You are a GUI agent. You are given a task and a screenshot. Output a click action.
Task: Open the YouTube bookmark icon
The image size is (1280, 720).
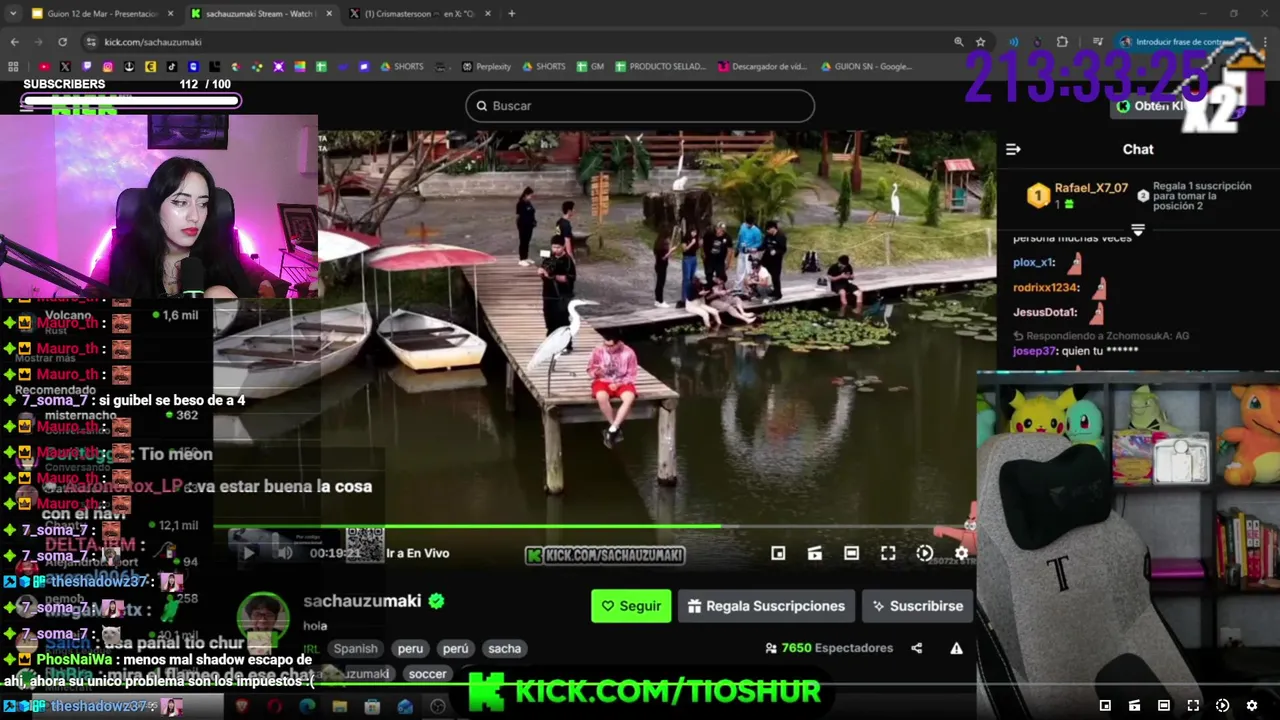point(43,67)
